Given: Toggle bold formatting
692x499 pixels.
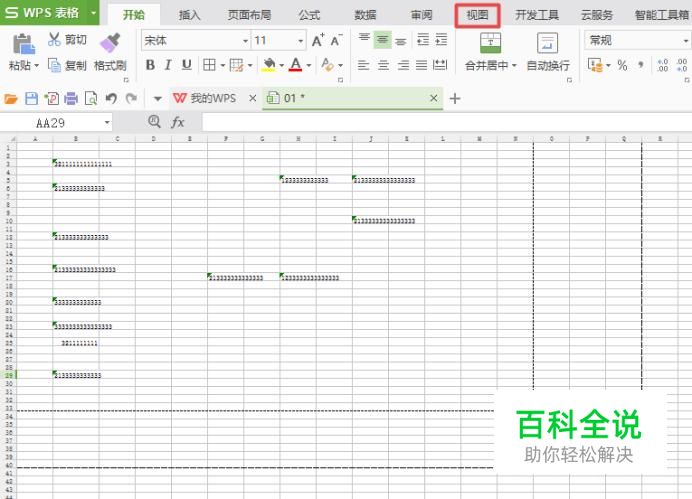Looking at the screenshot, I should [x=150, y=65].
